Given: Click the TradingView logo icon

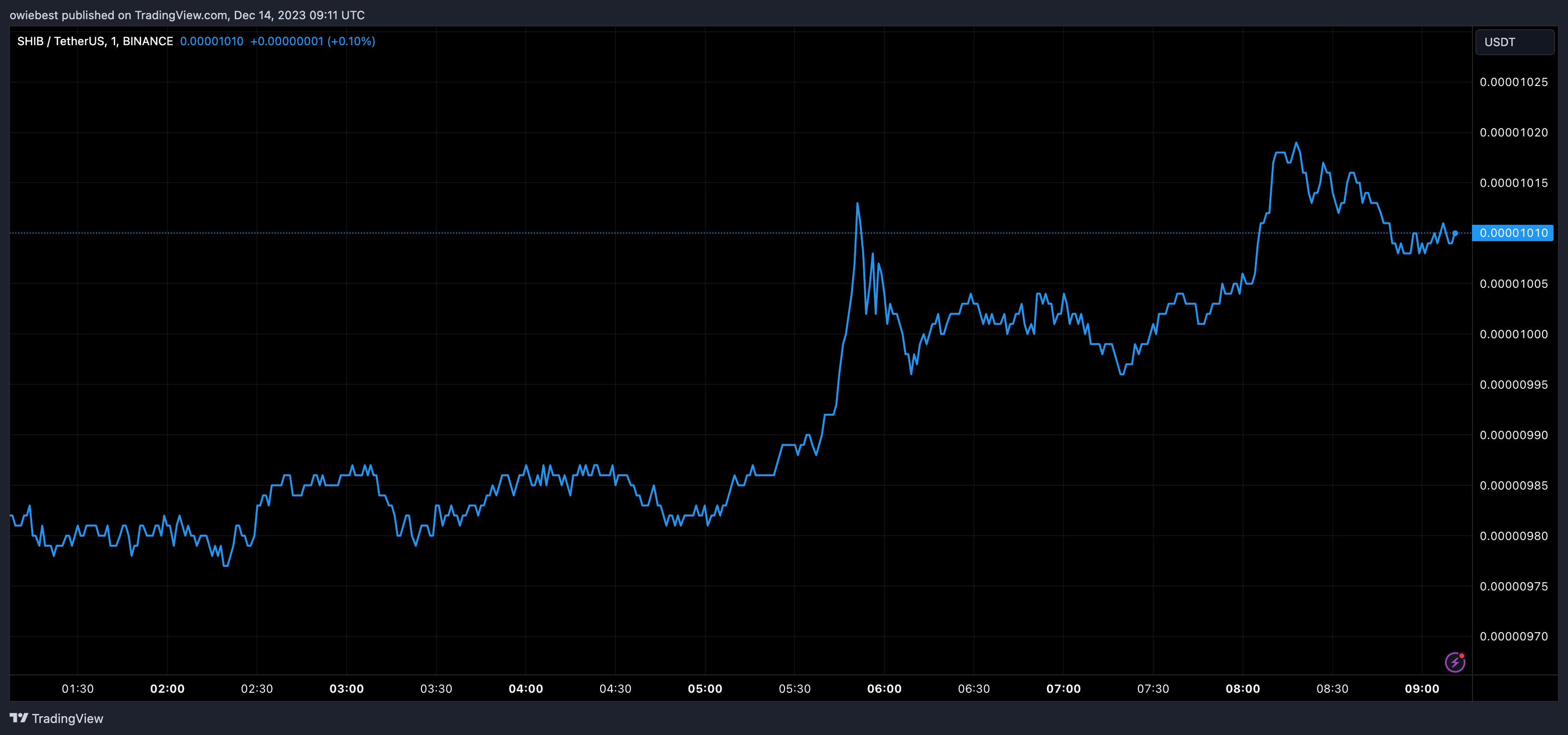Looking at the screenshot, I should click(19, 718).
